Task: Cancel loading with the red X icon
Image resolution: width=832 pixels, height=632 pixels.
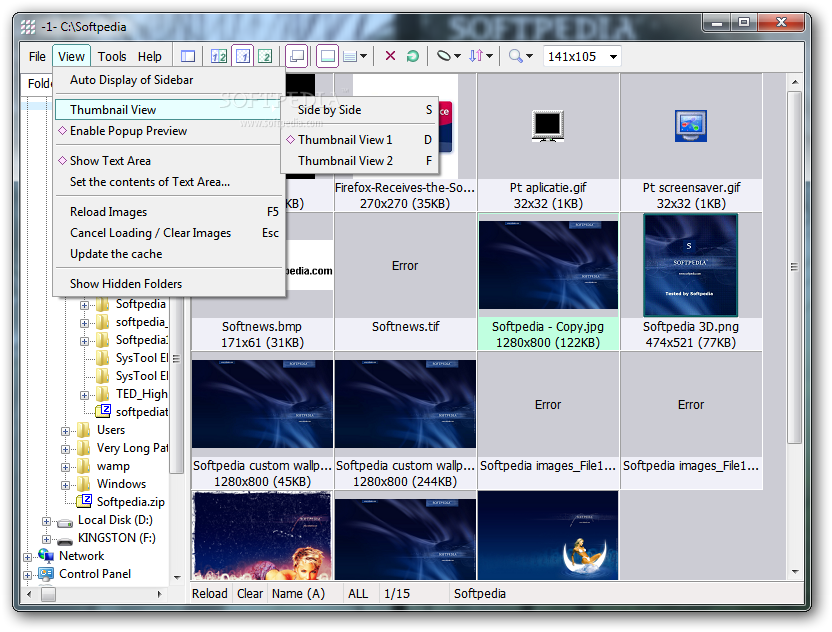Action: click(390, 56)
